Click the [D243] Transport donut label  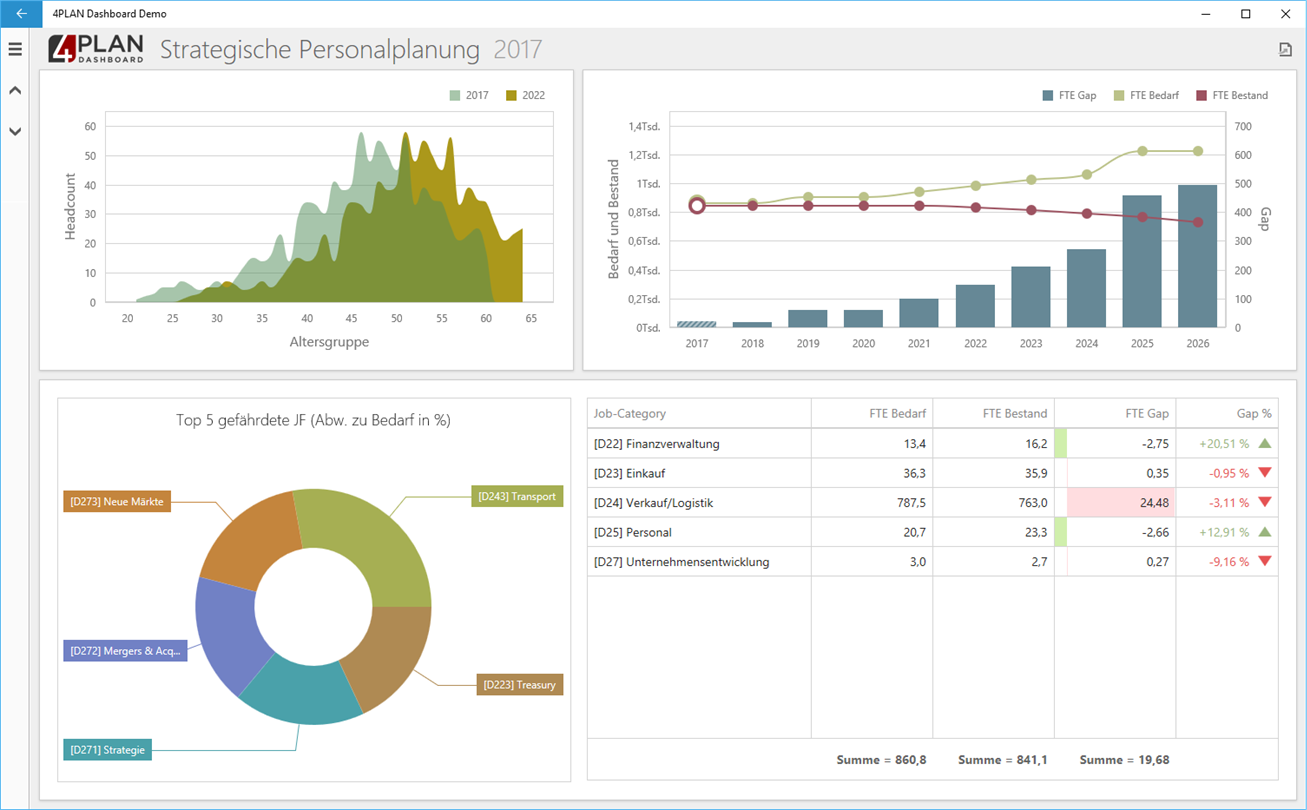(517, 497)
